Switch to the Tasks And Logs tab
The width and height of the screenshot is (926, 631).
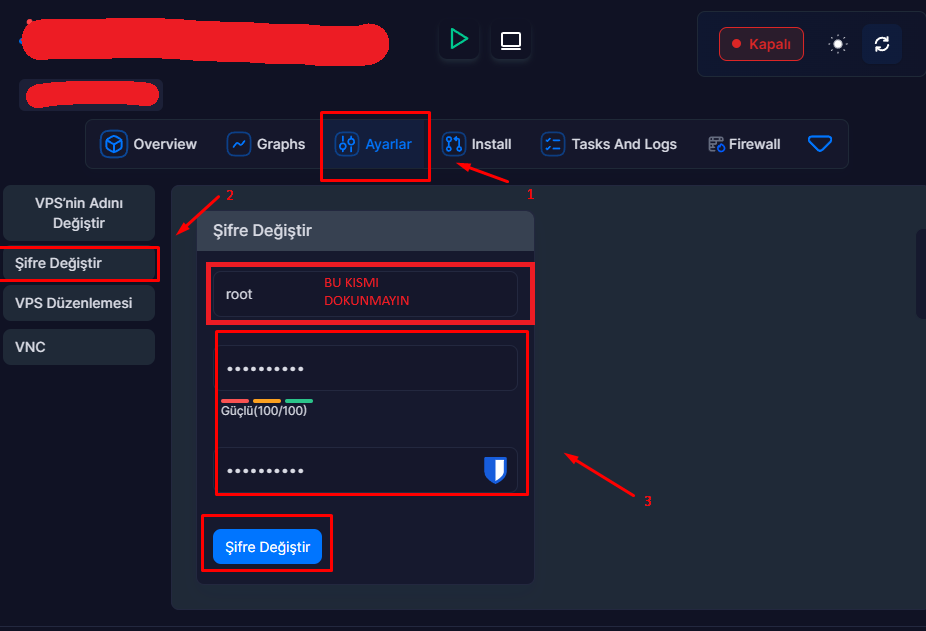click(609, 144)
